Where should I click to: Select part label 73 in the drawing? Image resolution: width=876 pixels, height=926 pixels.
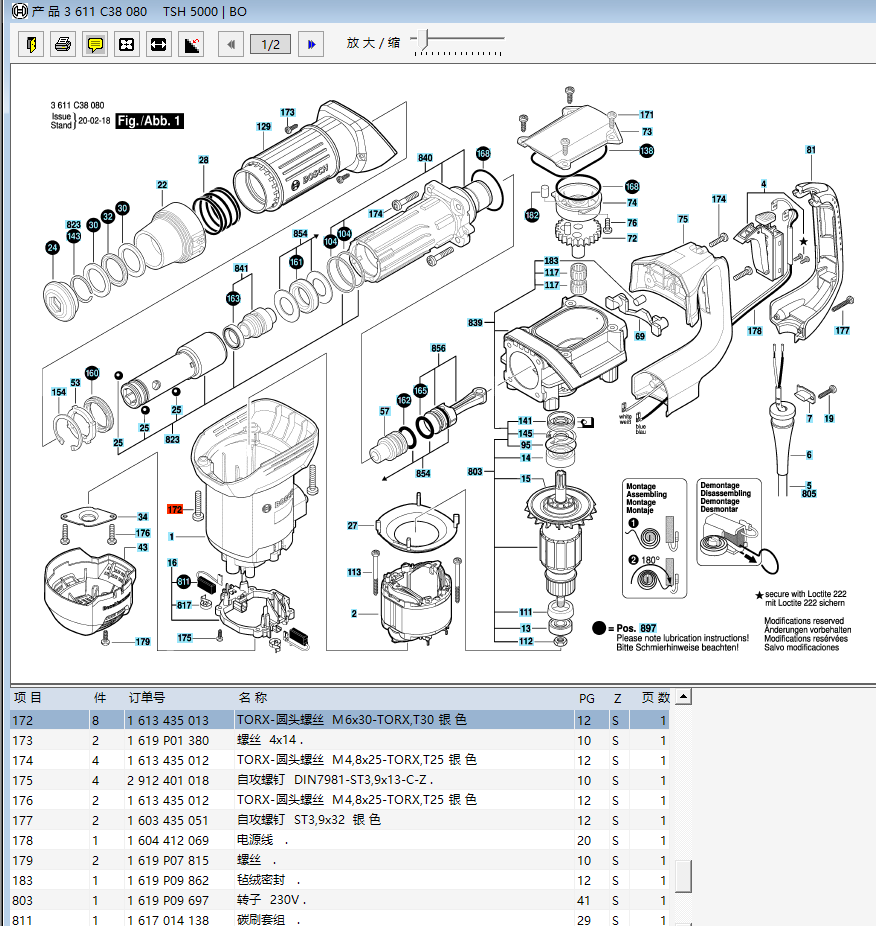point(647,132)
